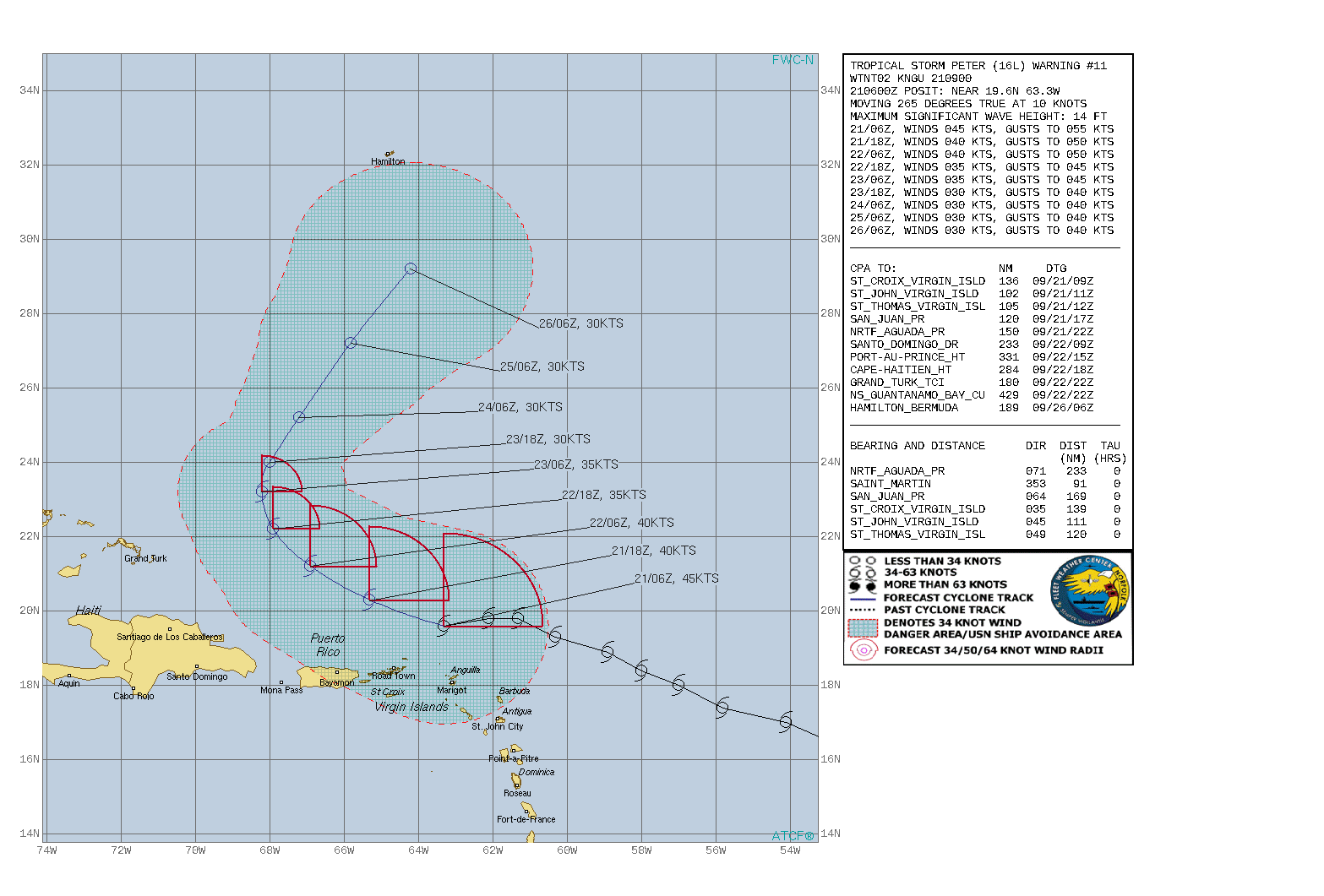Click the Dominica island label

tap(537, 772)
